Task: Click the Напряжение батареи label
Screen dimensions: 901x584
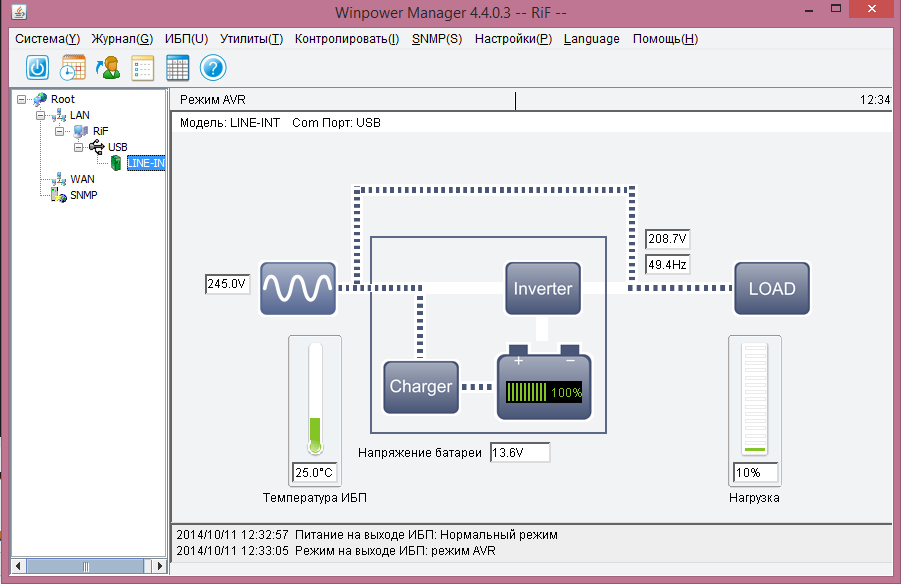Action: (419, 453)
